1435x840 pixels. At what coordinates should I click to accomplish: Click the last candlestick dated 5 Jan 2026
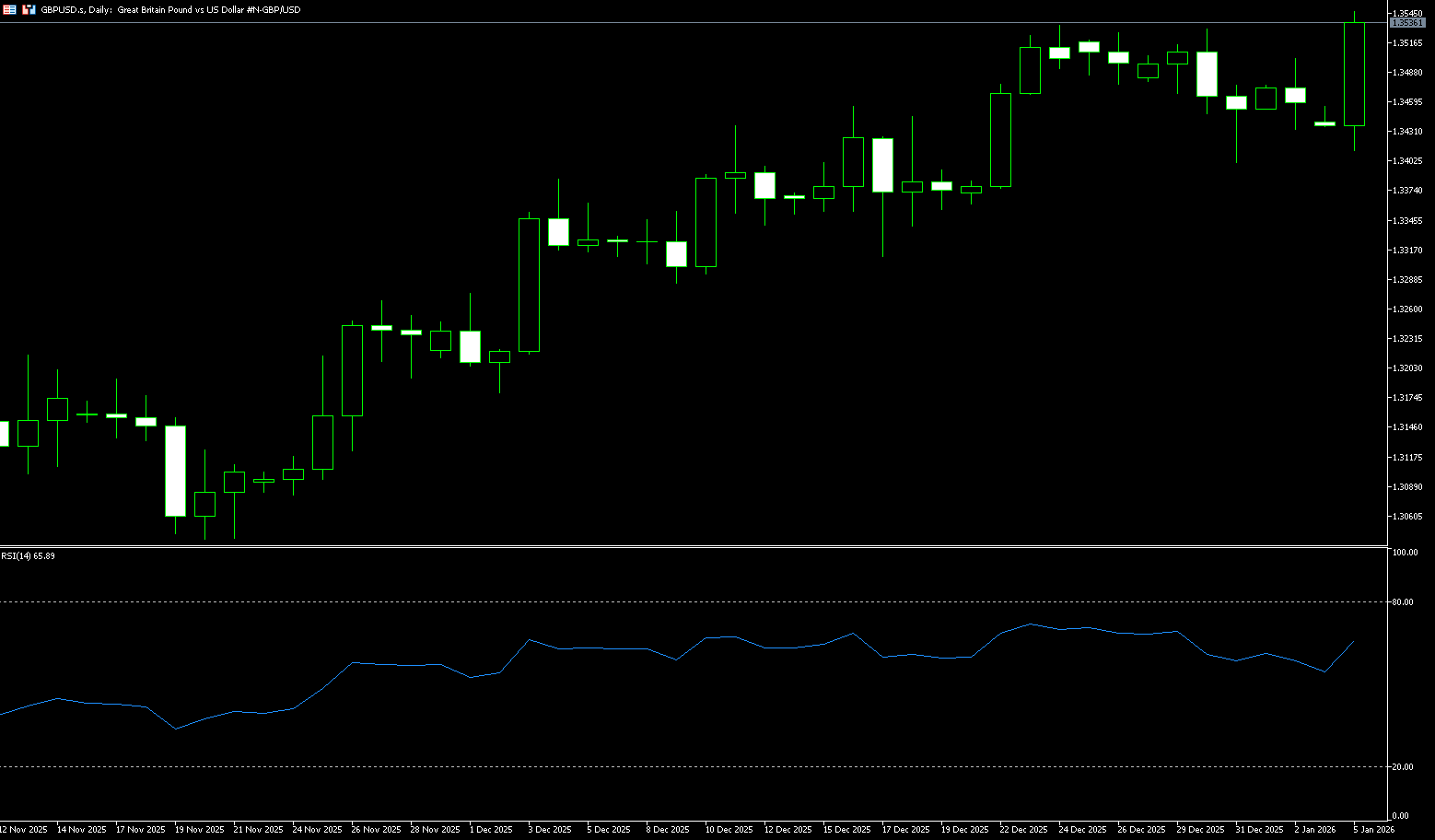pyautogui.click(x=1354, y=74)
